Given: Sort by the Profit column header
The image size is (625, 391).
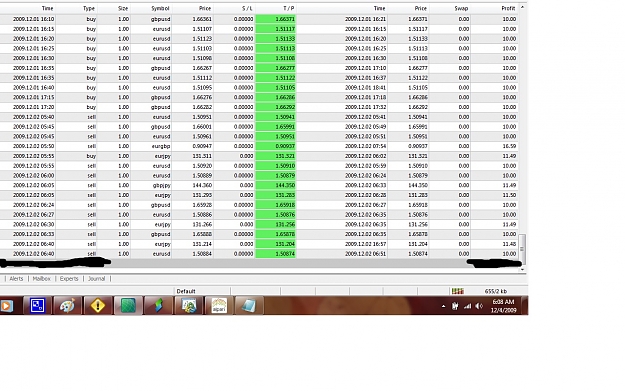Looking at the screenshot, I should click(508, 8).
